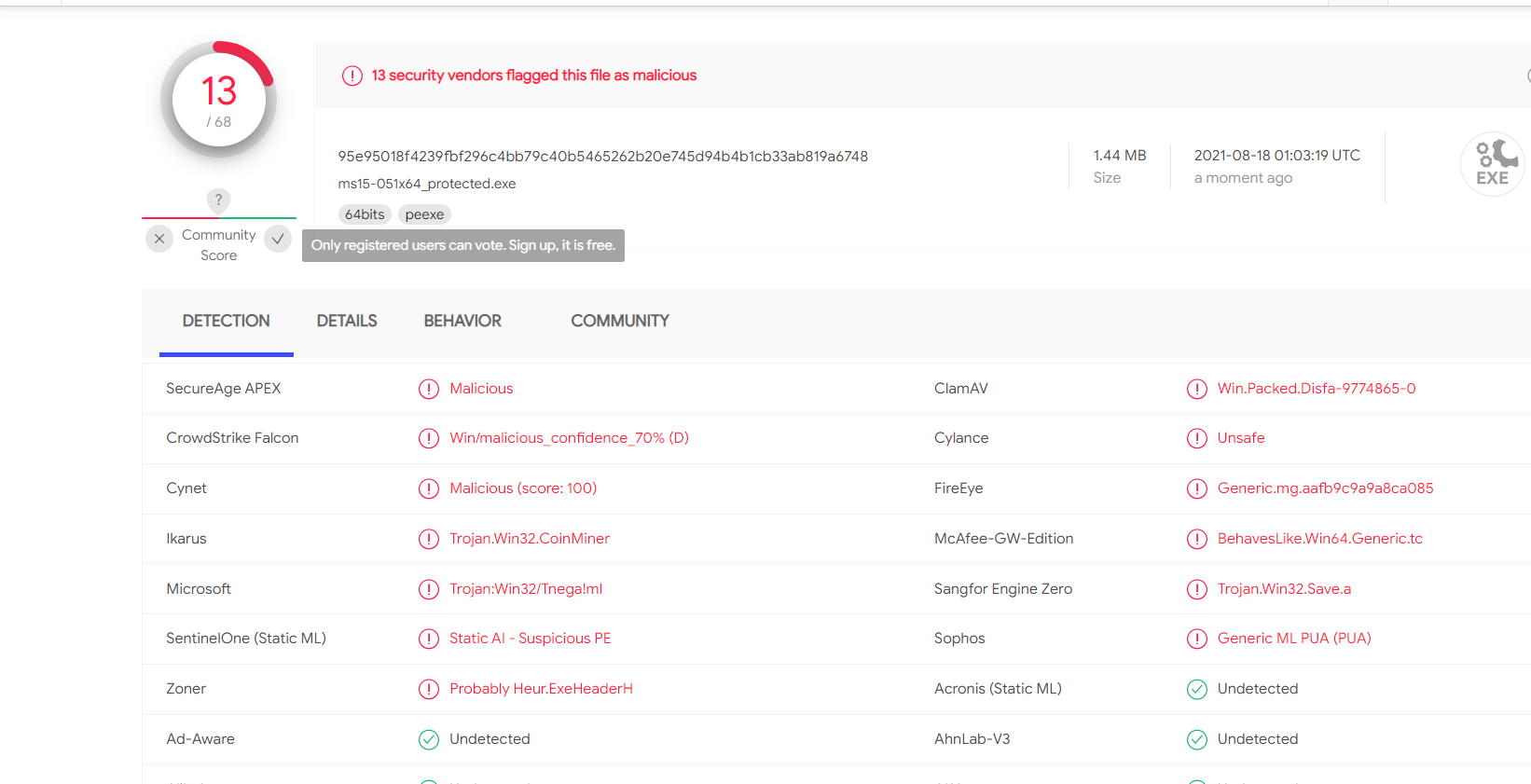Image resolution: width=1531 pixels, height=784 pixels.
Task: Click green check icon for AhnLab-V3
Action: click(x=1197, y=739)
